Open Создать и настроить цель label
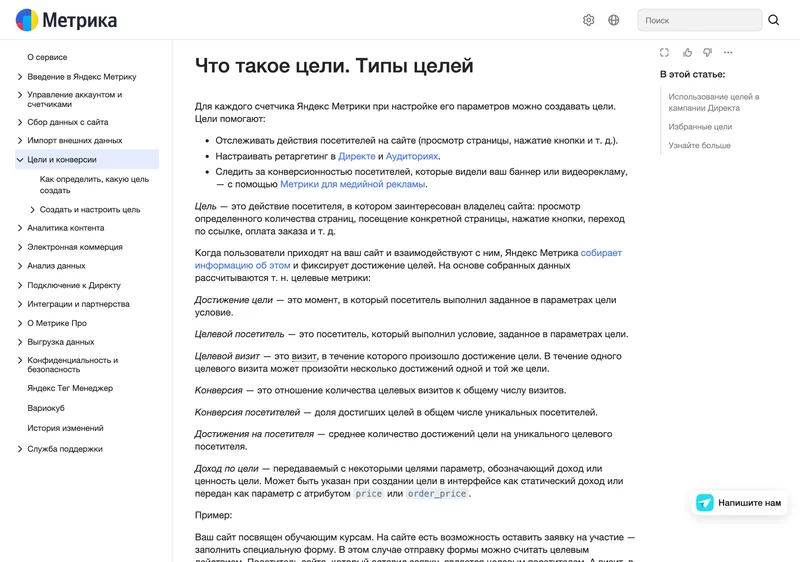Screen dimensions: 800x562 click(90, 210)
